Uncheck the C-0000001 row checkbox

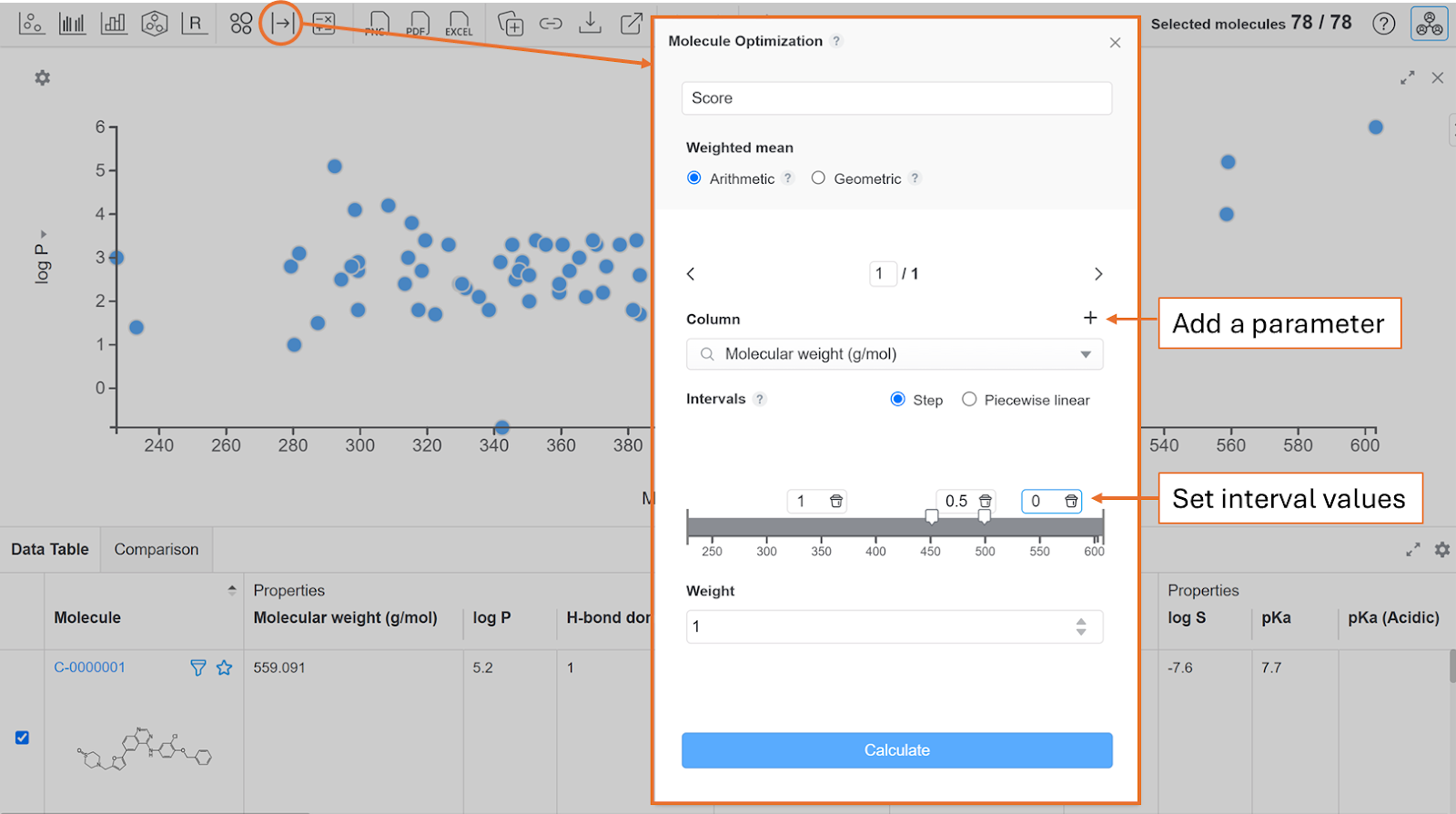tap(23, 738)
